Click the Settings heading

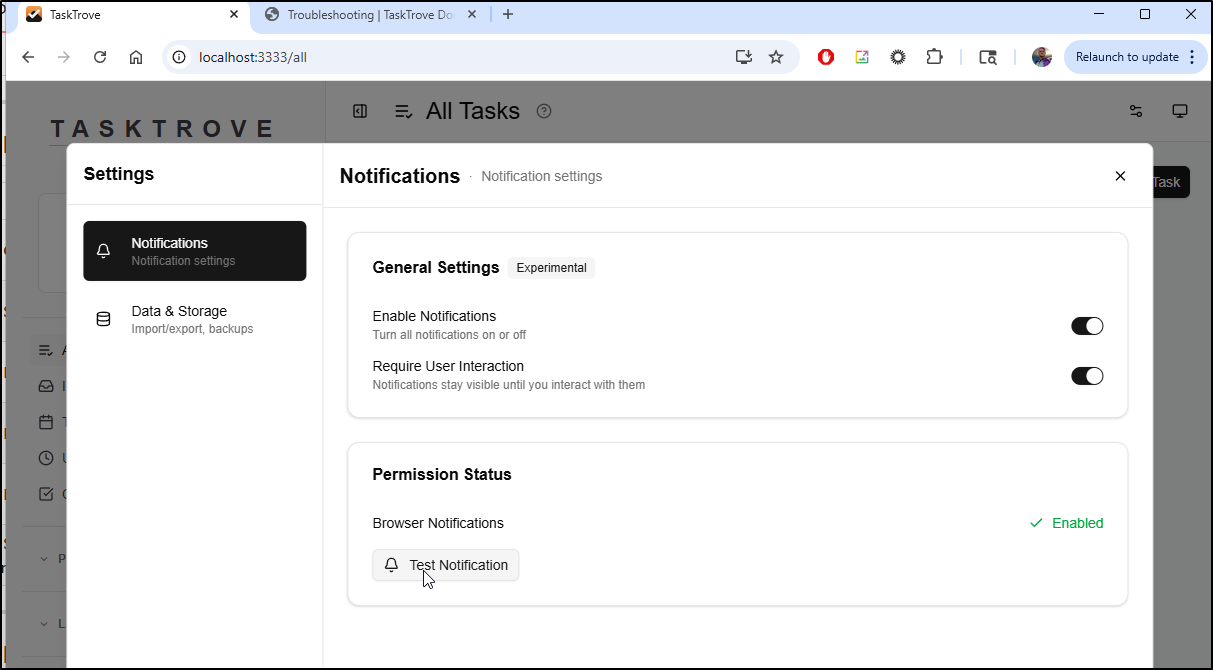119,174
